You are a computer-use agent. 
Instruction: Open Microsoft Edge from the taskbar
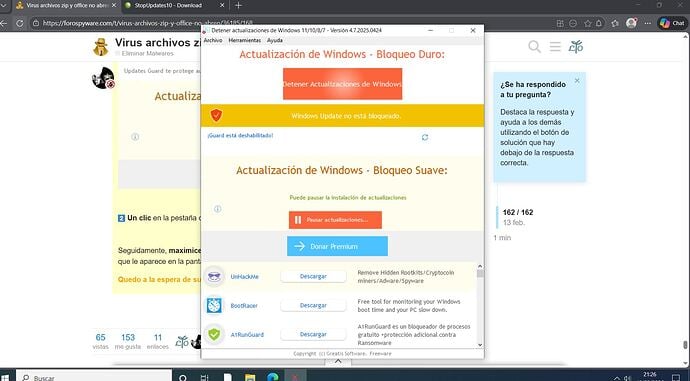click(x=273, y=377)
